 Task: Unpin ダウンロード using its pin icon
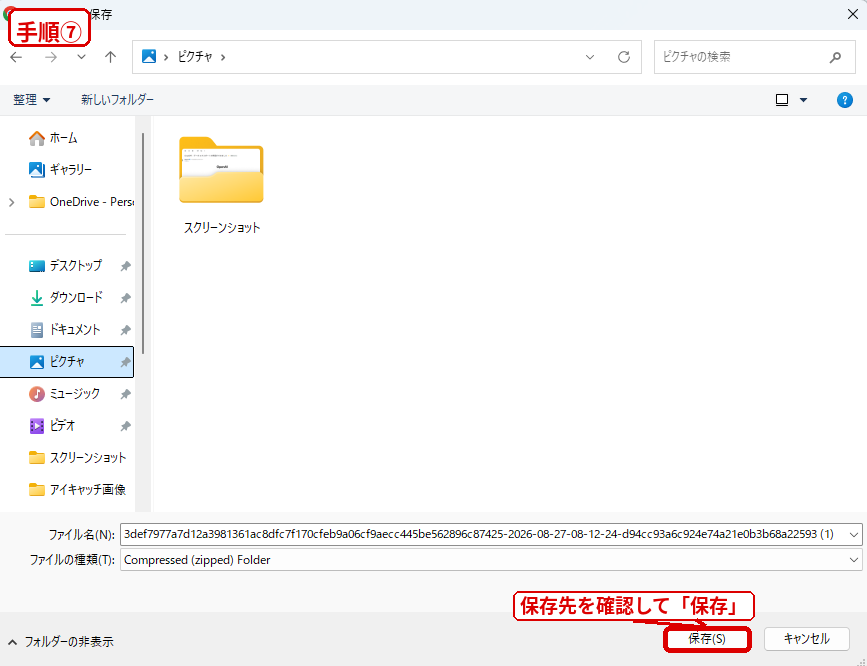pos(126,298)
